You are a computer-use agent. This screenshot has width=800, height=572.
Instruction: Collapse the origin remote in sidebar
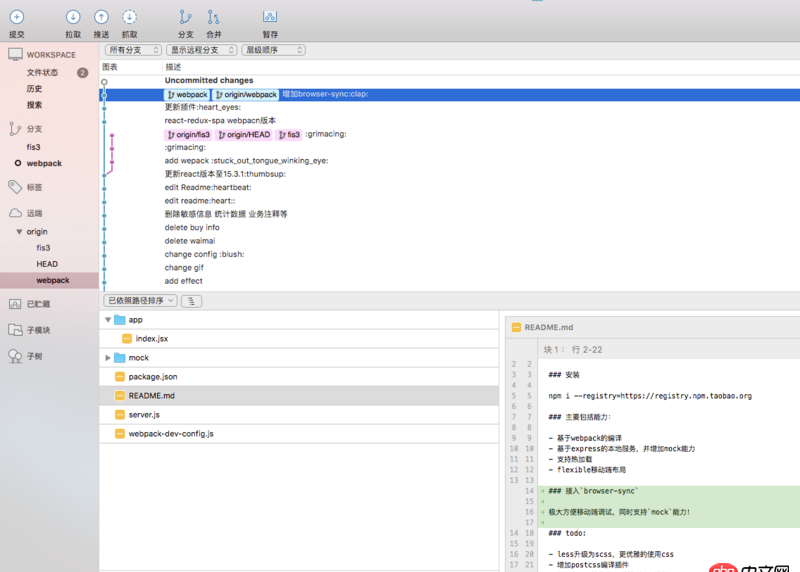point(19,232)
